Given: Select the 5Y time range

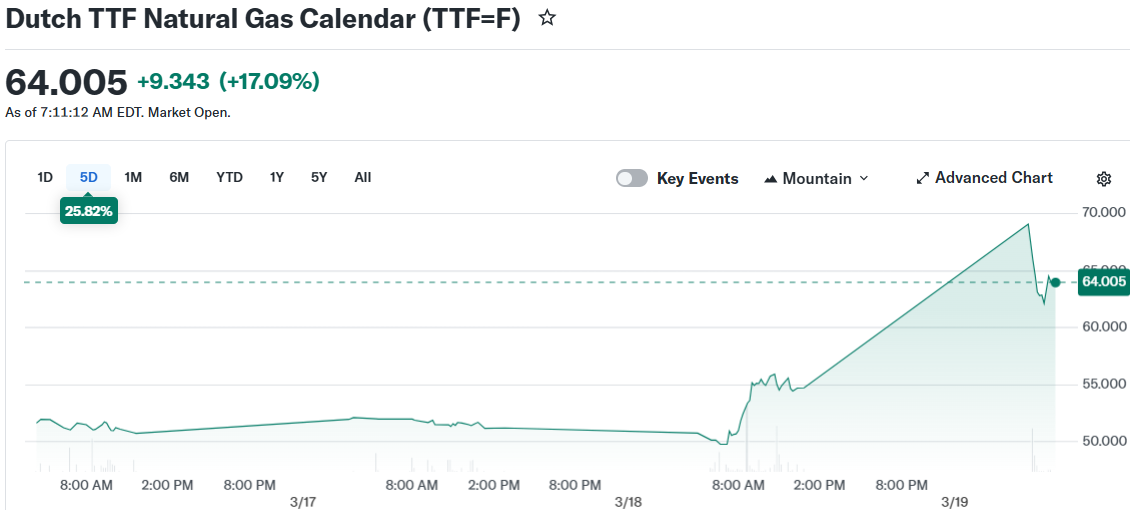Looking at the screenshot, I should [319, 178].
